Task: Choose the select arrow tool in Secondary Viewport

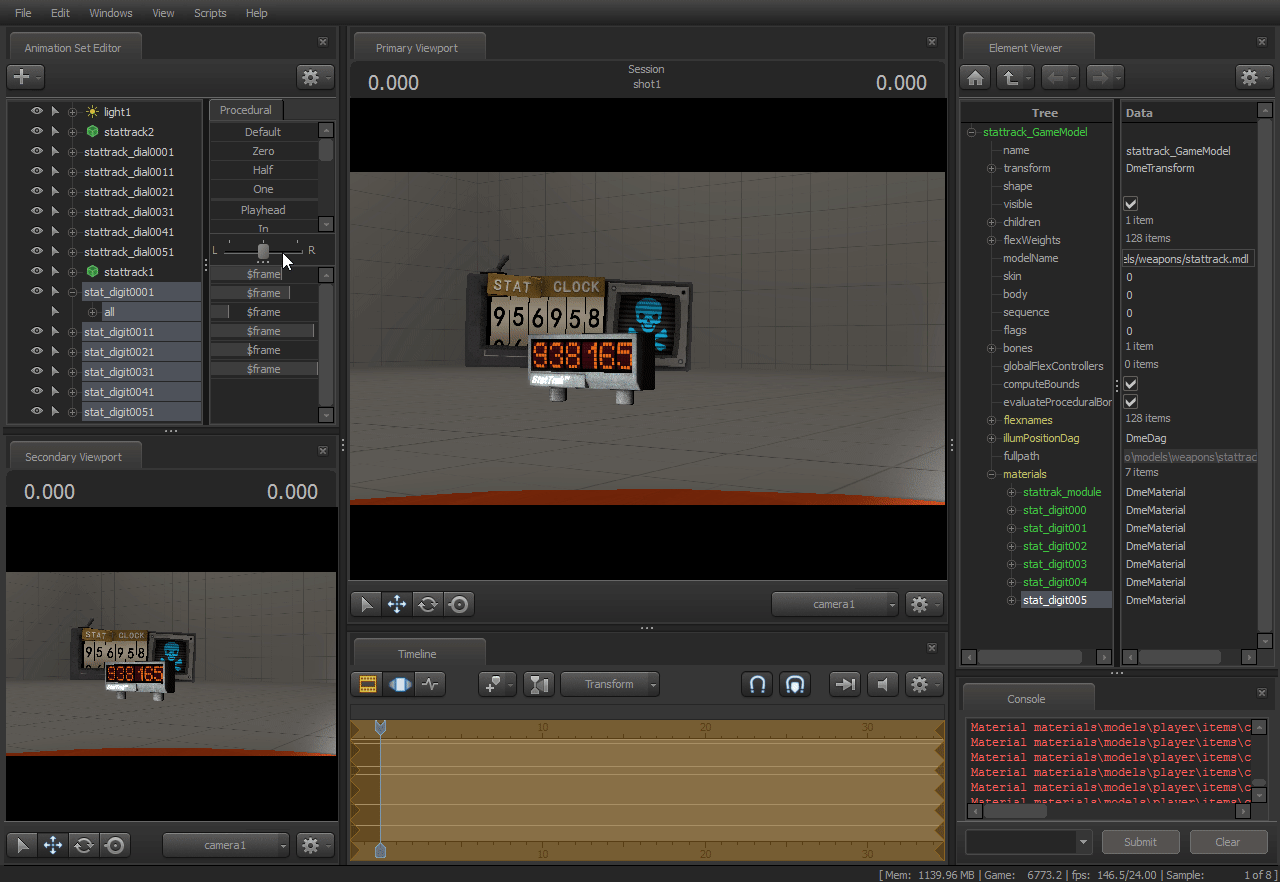Action: (x=23, y=845)
